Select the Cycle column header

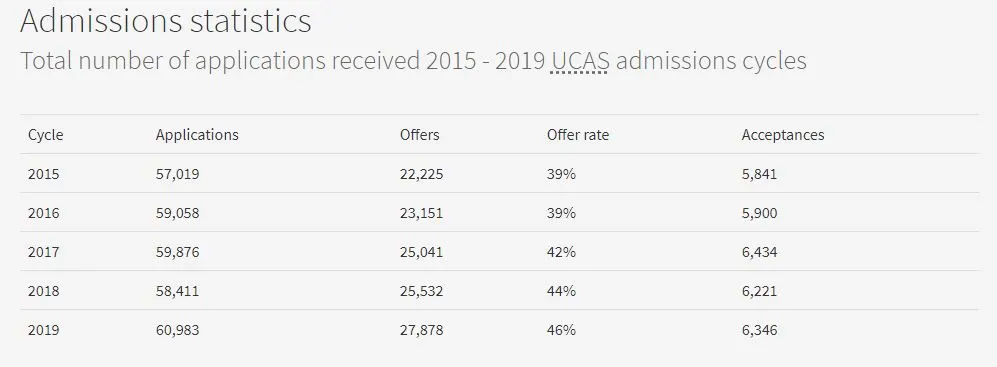(x=46, y=135)
